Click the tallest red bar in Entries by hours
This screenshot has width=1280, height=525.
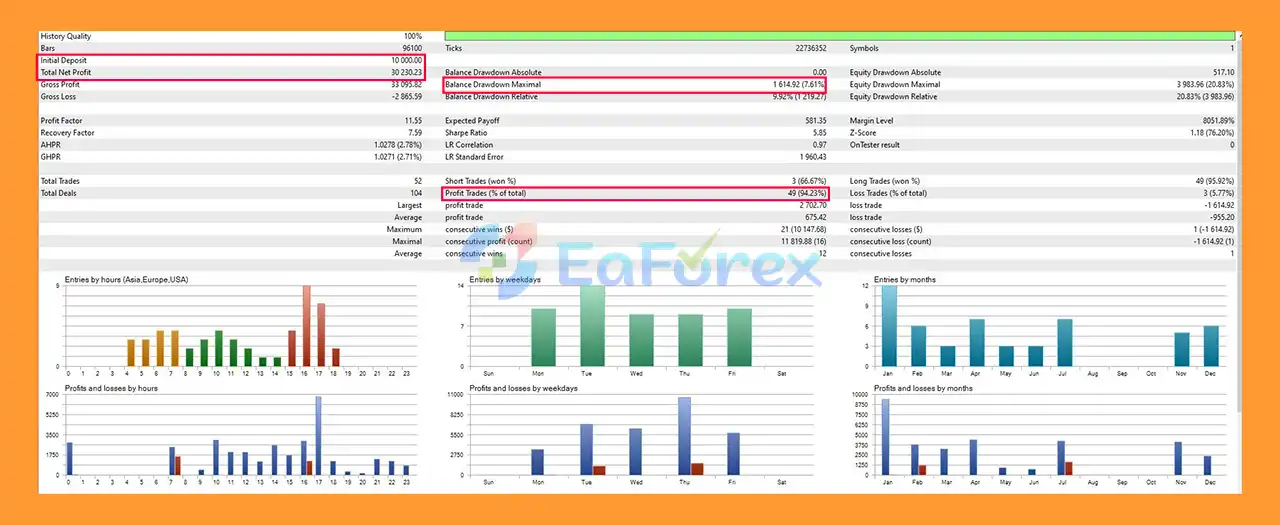pyautogui.click(x=306, y=326)
